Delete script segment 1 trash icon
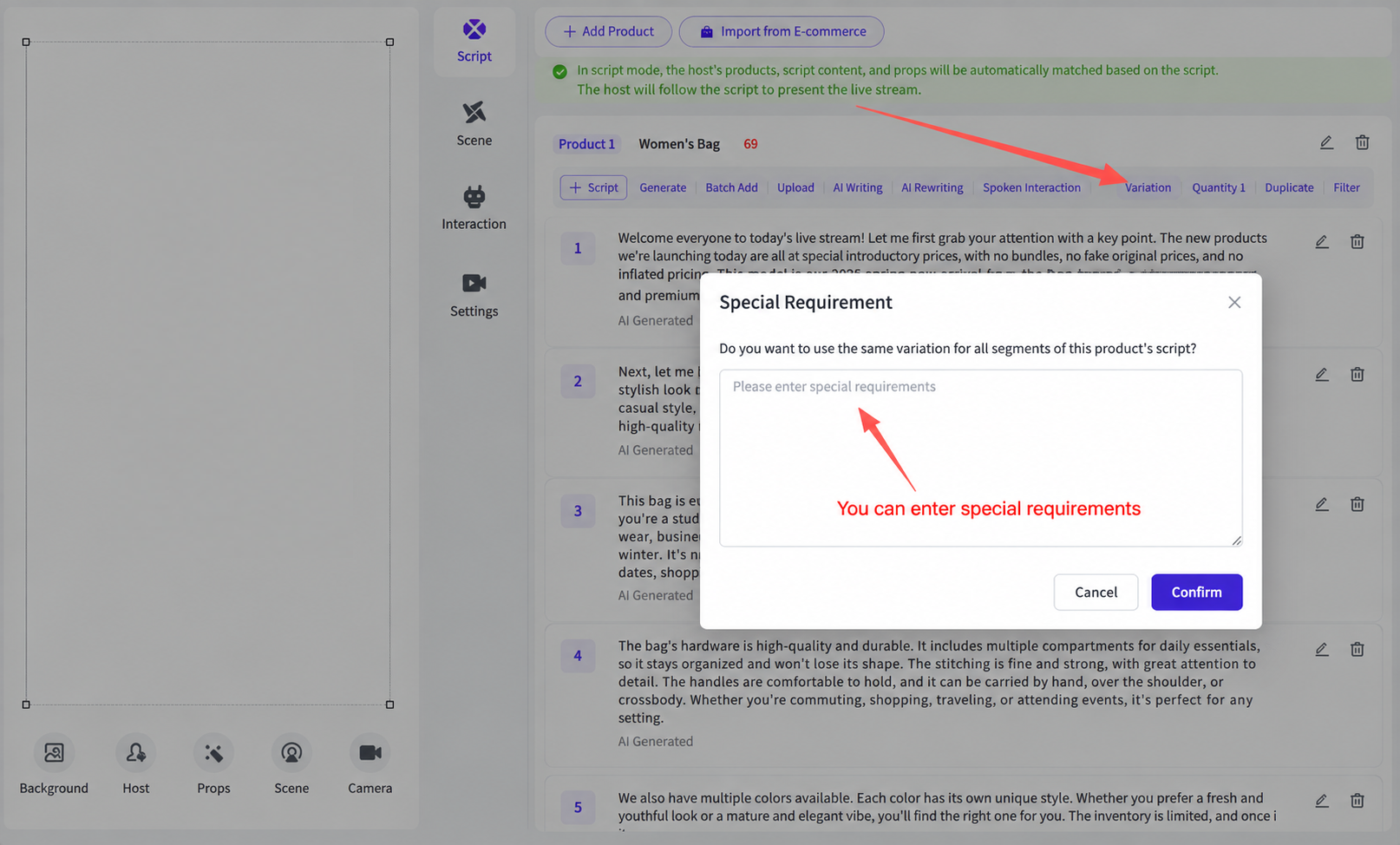This screenshot has height=845, width=1400. point(1357,242)
